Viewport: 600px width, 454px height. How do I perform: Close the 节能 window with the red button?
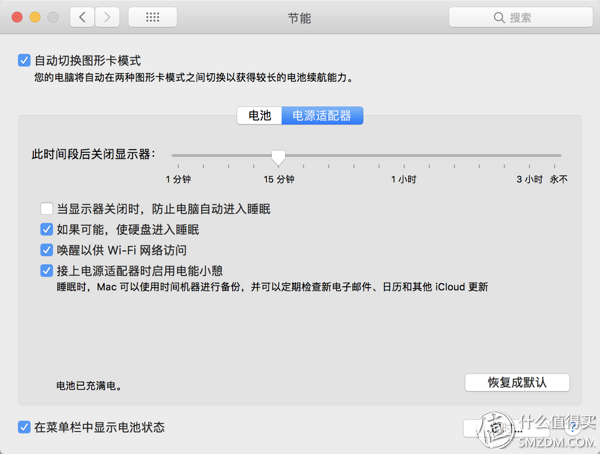(17, 17)
